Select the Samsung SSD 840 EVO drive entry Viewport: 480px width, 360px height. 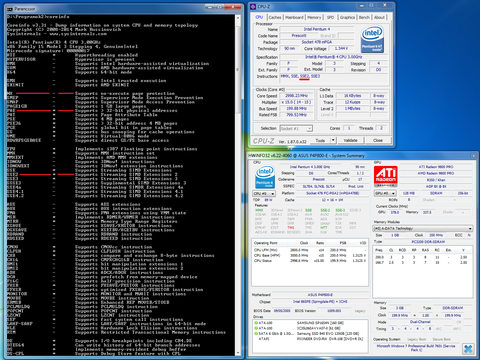310,334
